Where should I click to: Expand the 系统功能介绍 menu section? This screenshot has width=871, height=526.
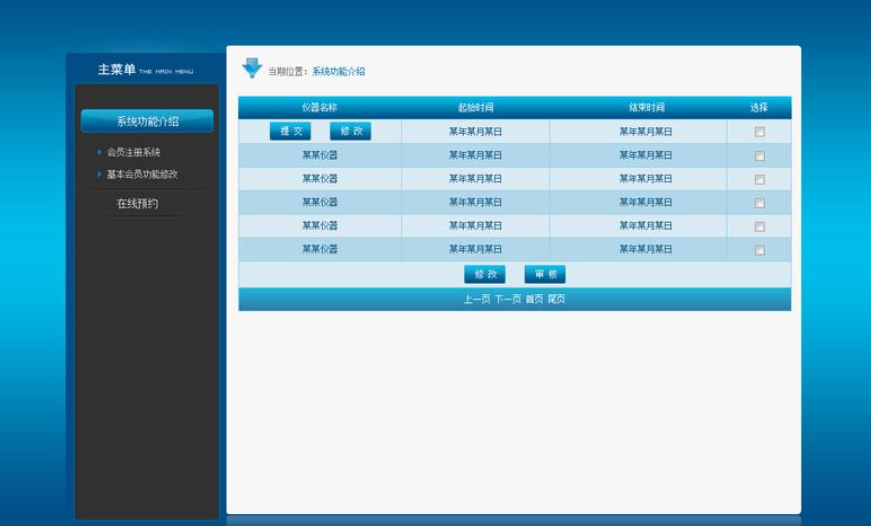click(x=147, y=121)
